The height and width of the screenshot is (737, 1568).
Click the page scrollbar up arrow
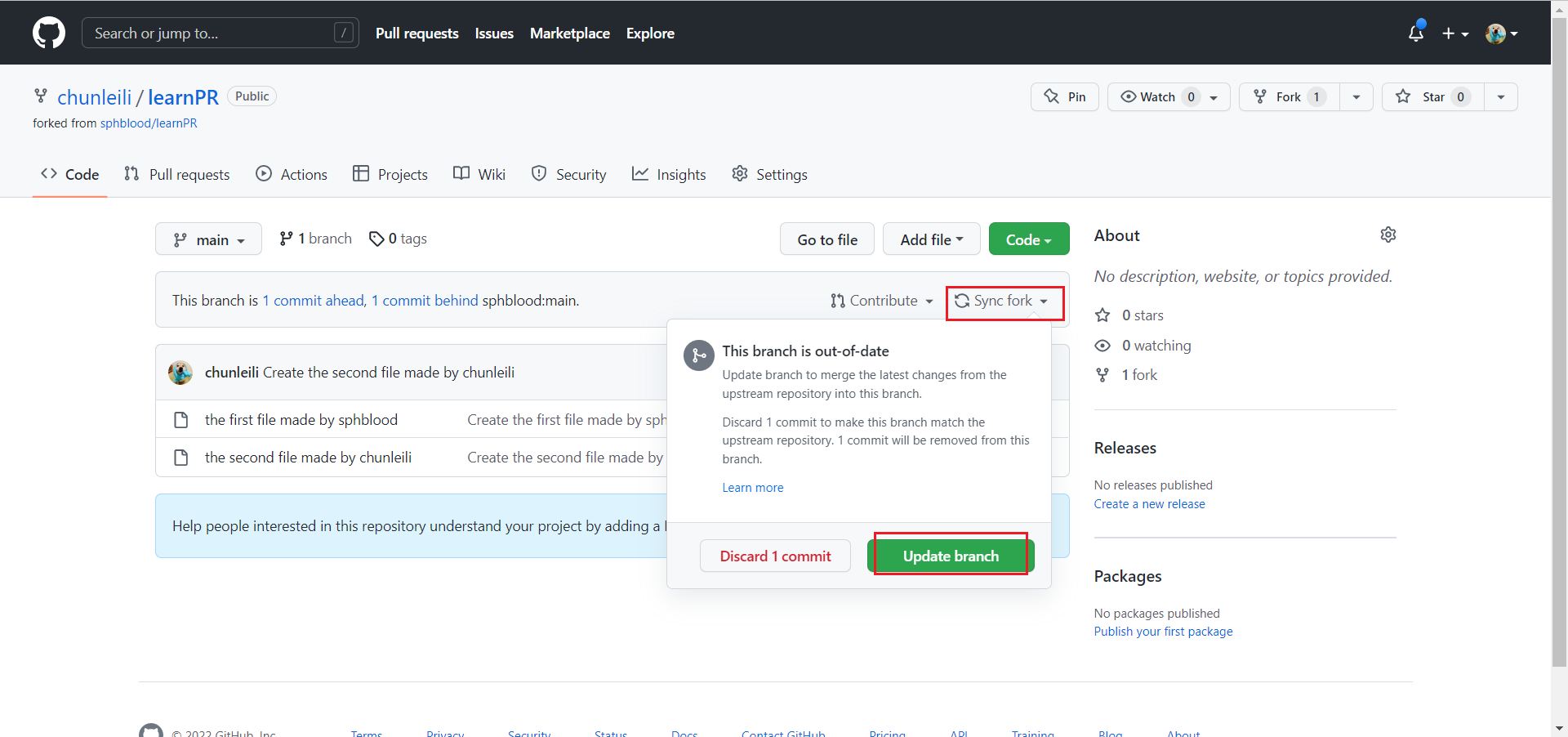pos(1560,8)
